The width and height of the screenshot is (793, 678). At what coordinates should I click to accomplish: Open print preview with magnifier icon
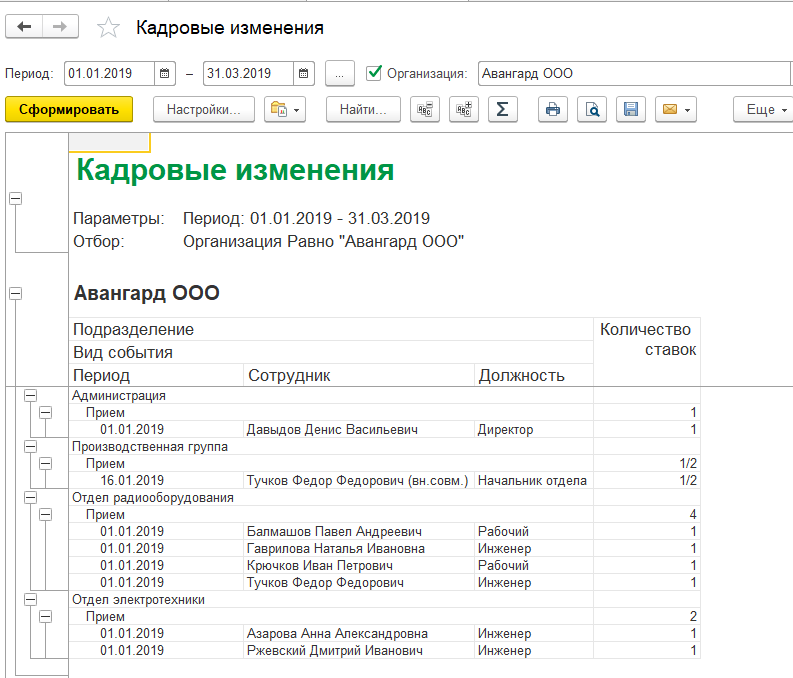[x=591, y=110]
